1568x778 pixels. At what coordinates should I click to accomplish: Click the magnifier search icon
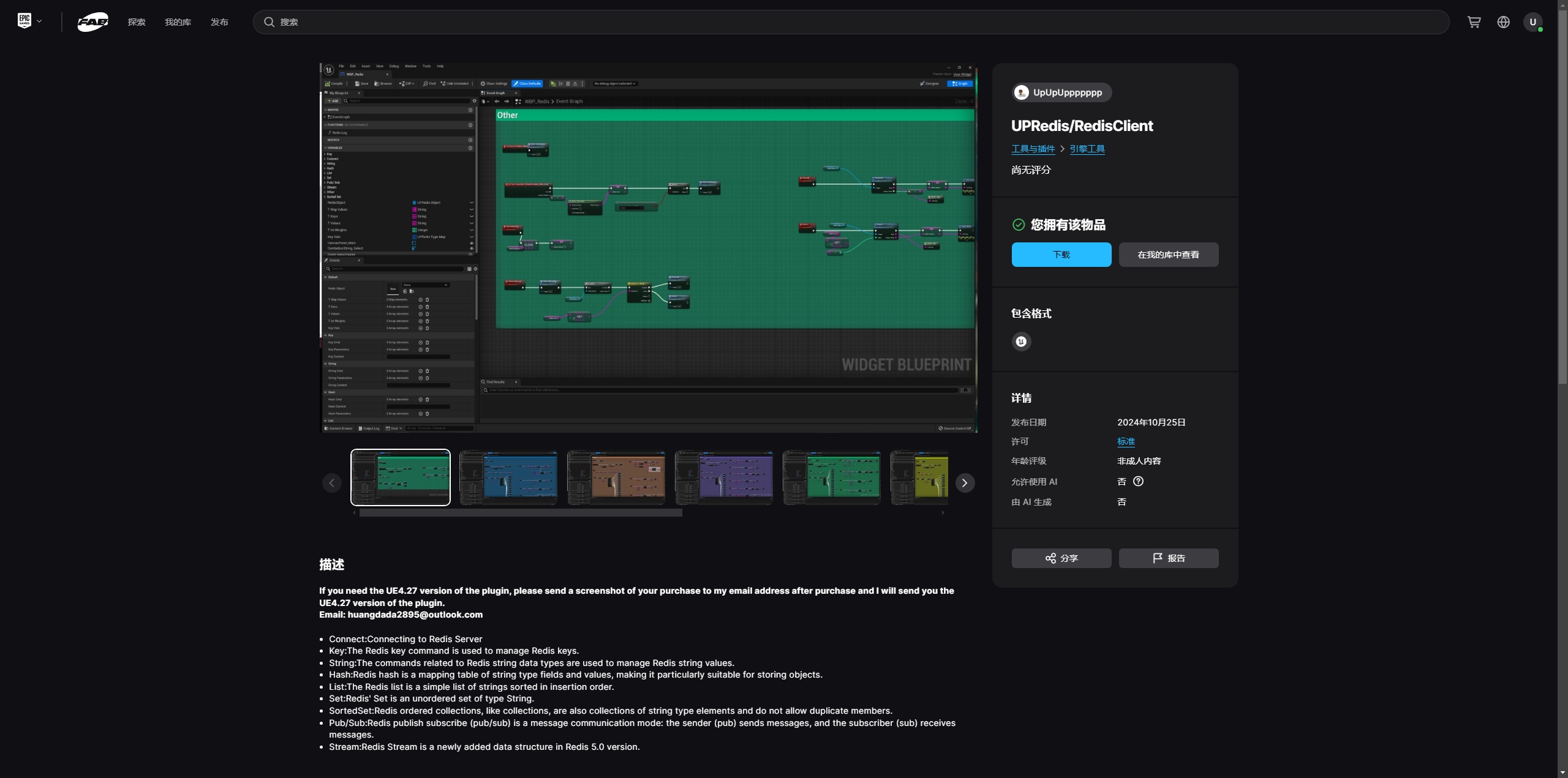269,22
